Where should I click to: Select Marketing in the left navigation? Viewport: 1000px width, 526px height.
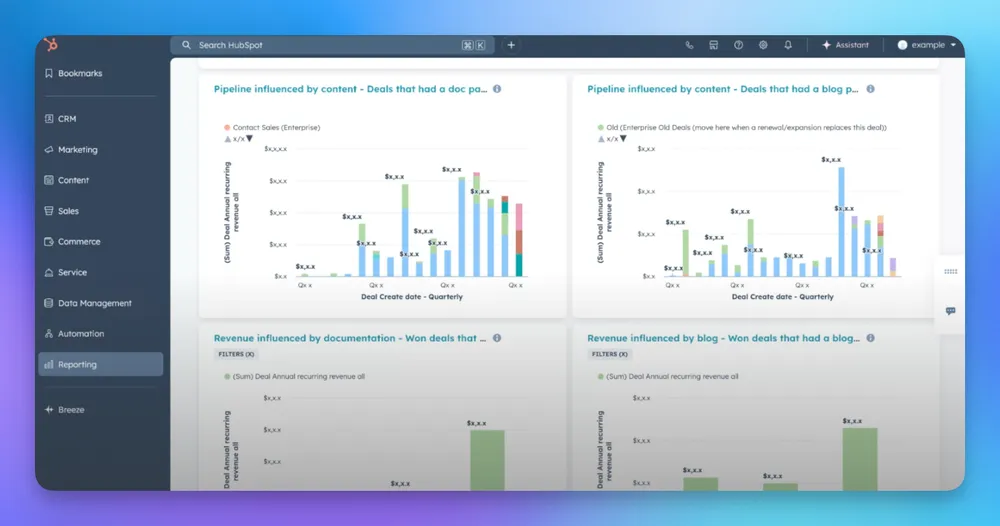click(x=77, y=150)
